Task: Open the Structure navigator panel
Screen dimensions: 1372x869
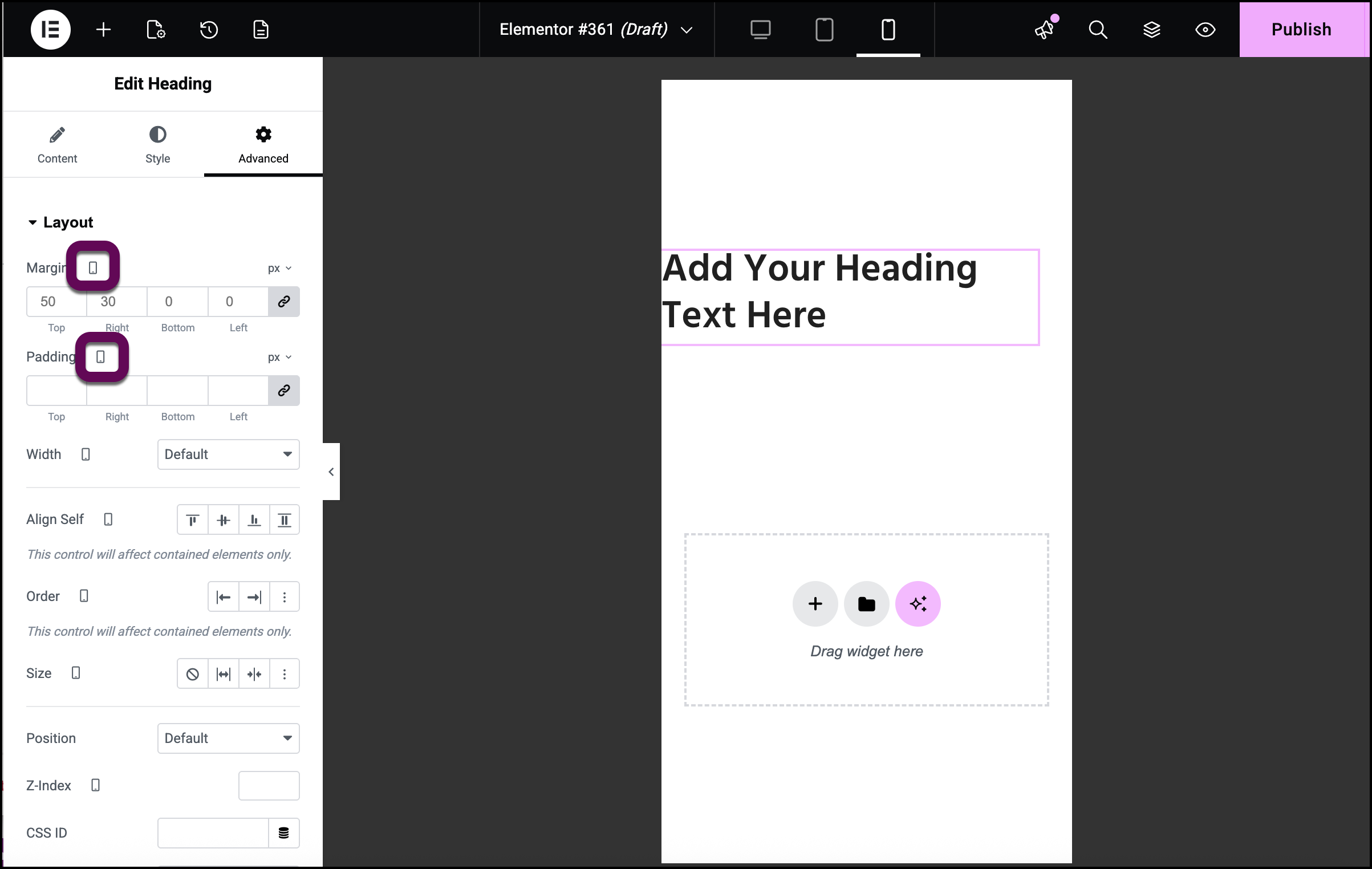Action: pyautogui.click(x=1152, y=29)
